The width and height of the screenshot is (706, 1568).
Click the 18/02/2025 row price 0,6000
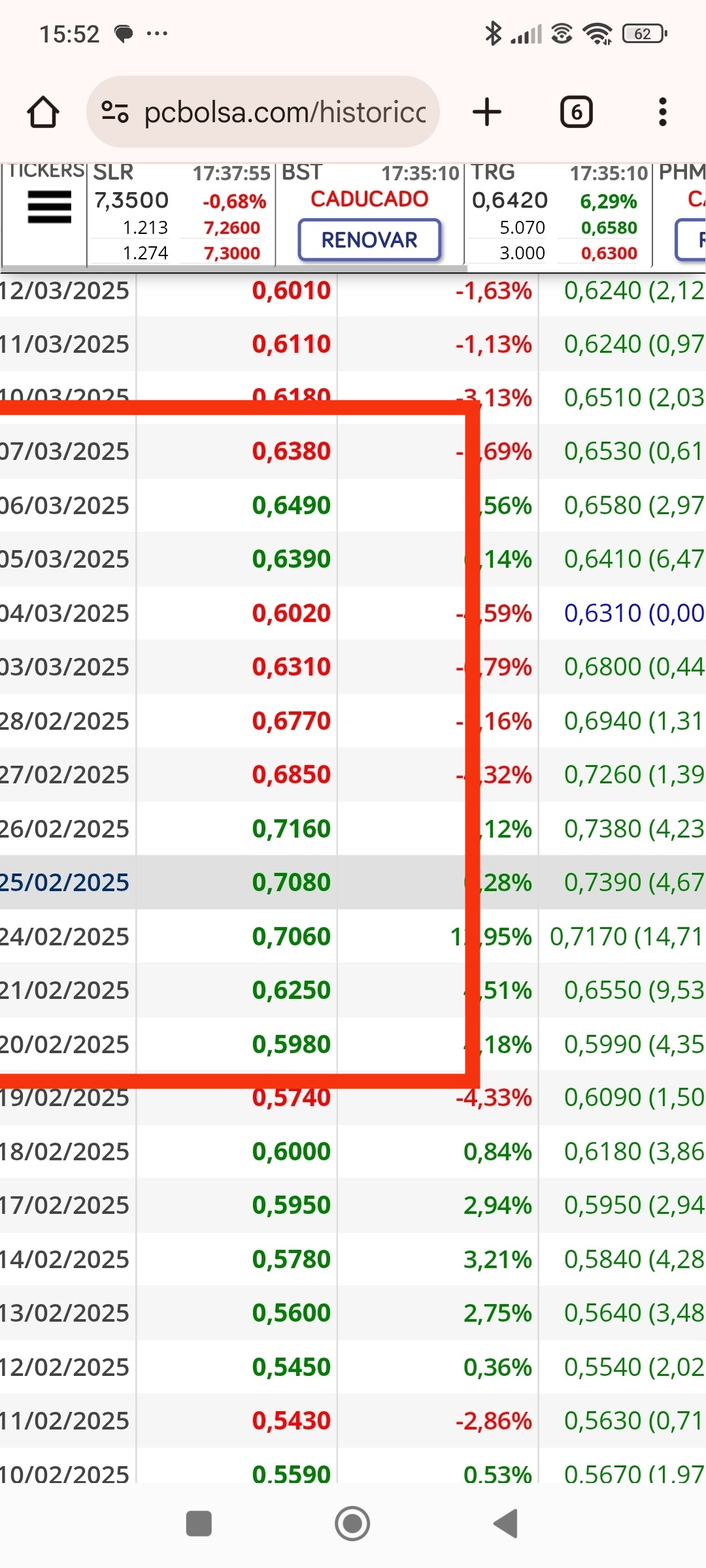292,1151
